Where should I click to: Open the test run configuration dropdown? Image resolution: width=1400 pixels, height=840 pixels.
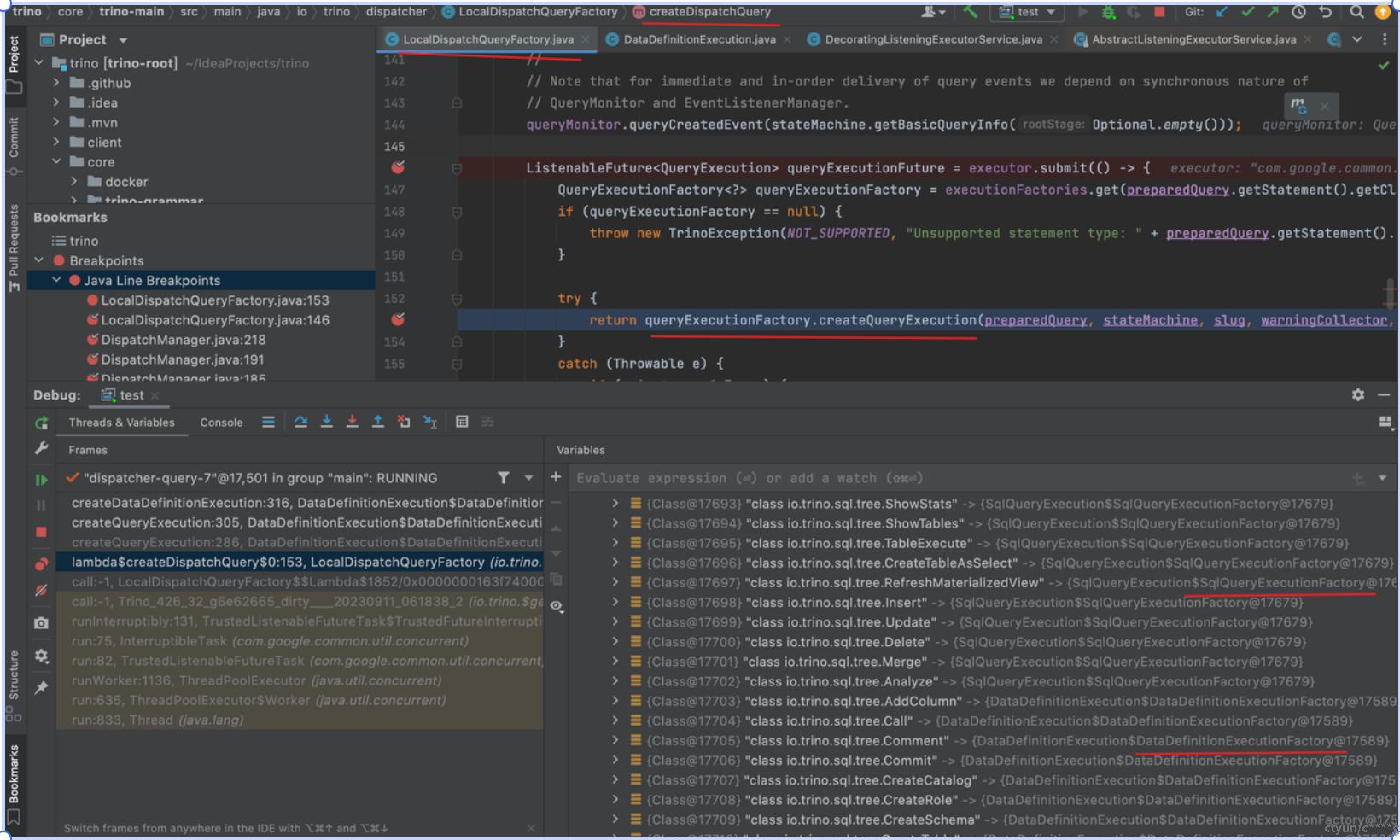coord(1029,12)
